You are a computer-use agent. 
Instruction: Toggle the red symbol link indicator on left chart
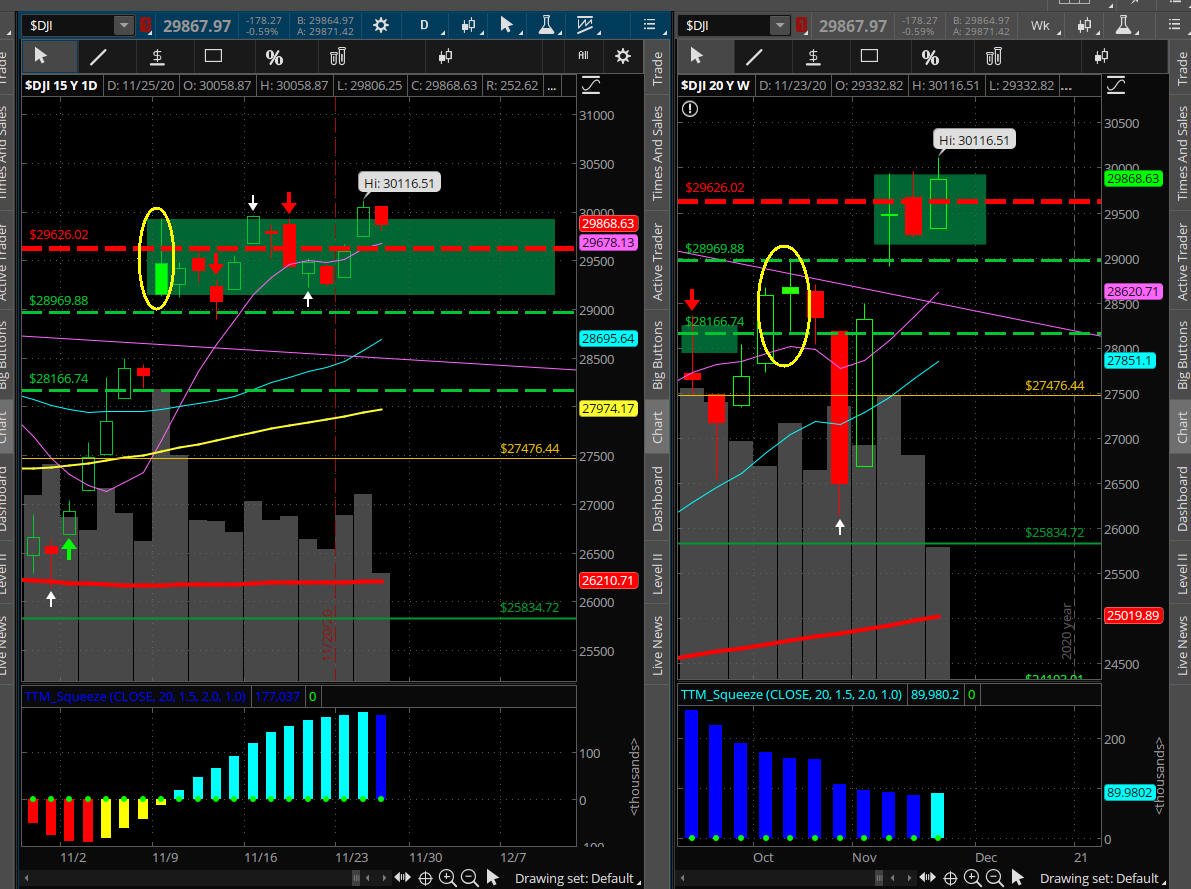click(x=146, y=25)
